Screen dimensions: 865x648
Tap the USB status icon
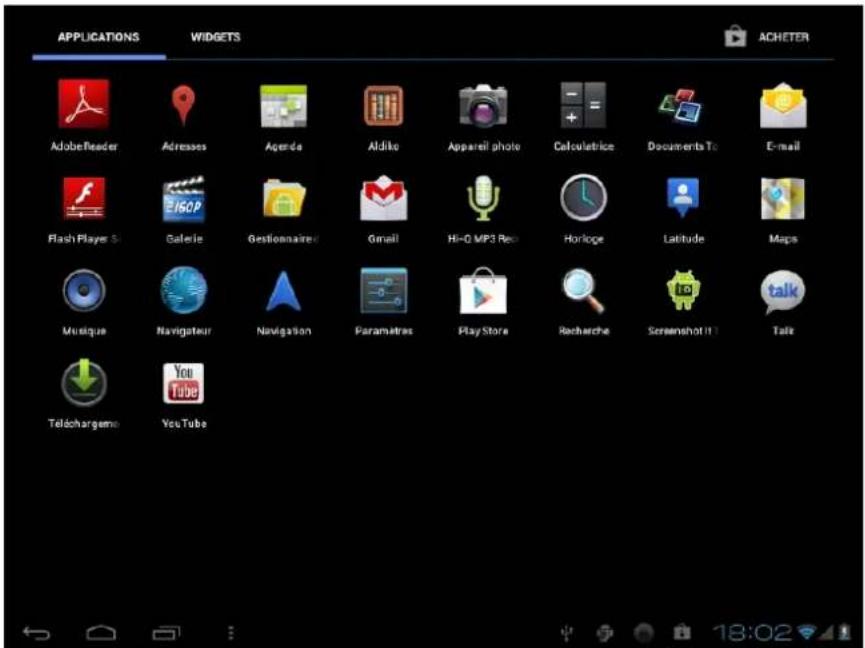click(x=567, y=633)
